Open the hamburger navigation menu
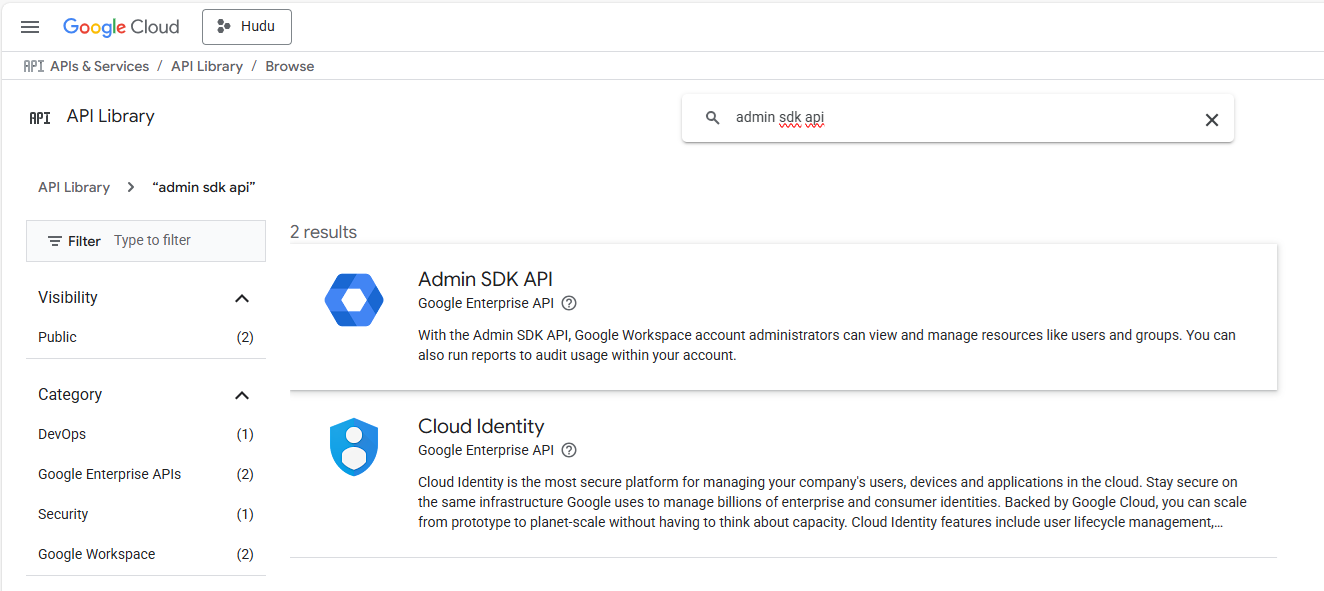The width and height of the screenshot is (1324, 591). pyautogui.click(x=30, y=27)
